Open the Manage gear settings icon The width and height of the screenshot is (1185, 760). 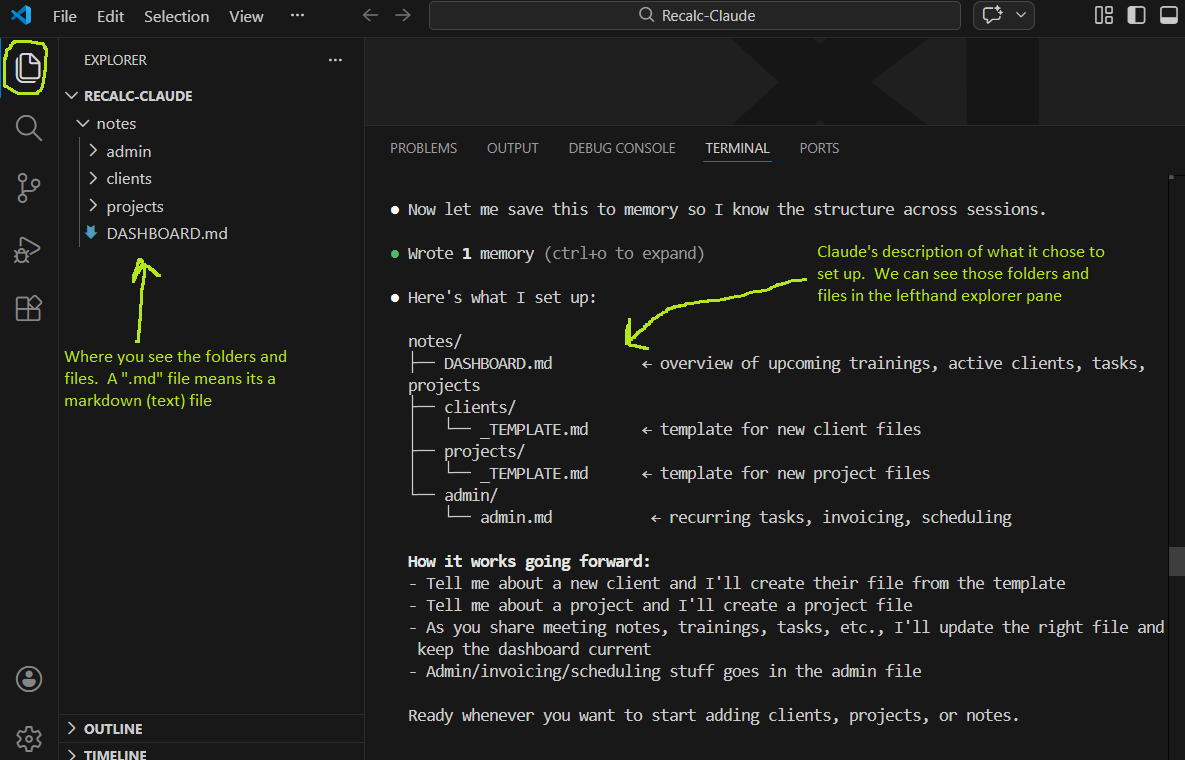[29, 738]
